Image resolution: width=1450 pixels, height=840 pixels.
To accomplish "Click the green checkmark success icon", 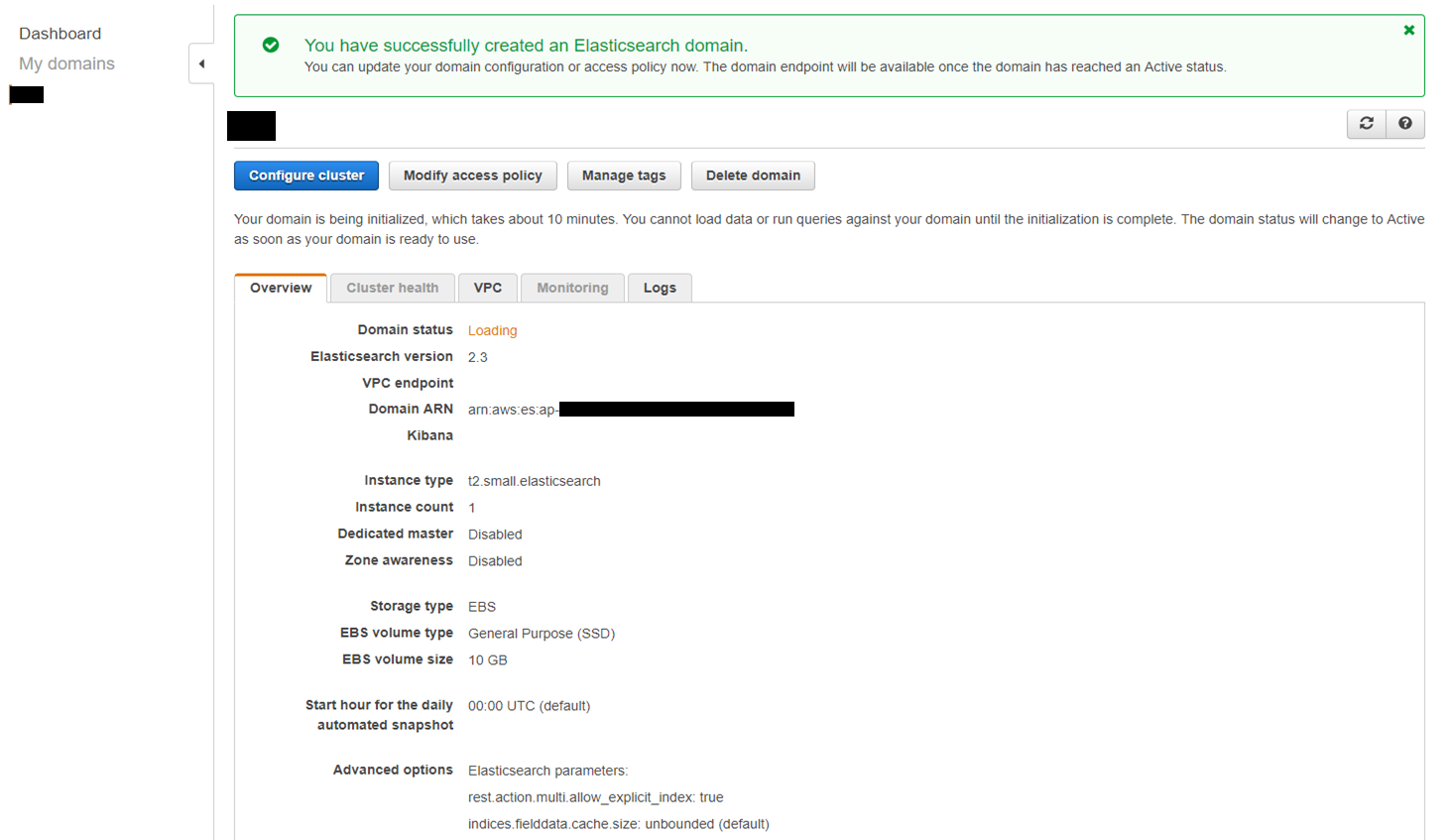I will (271, 45).
